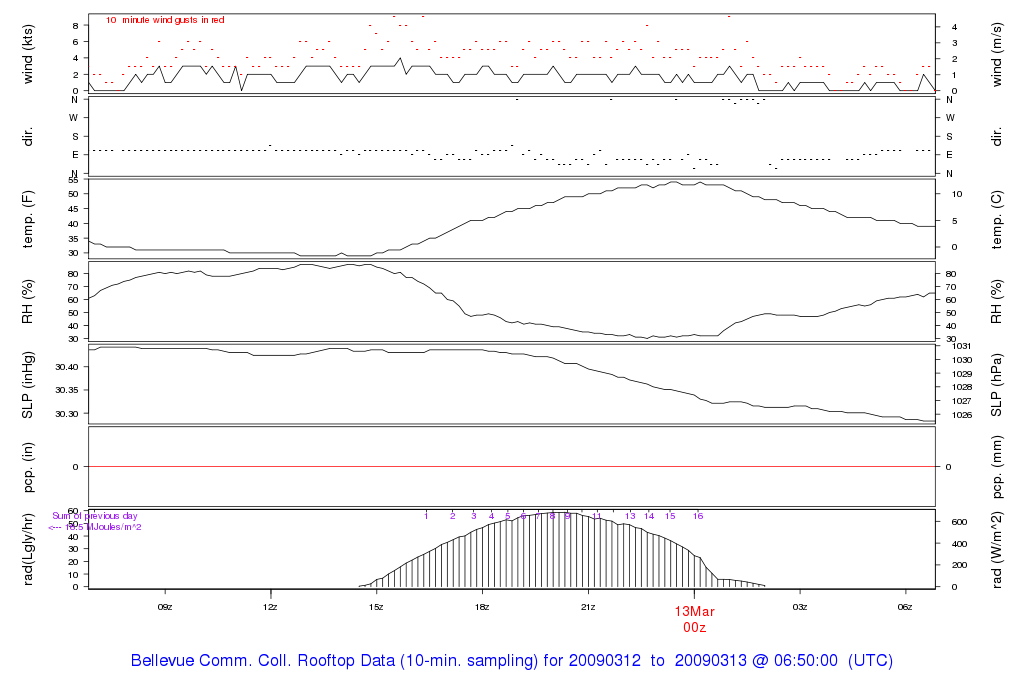1024x700 pixels.
Task: Click the '12z' time tick label
Action: (270, 607)
